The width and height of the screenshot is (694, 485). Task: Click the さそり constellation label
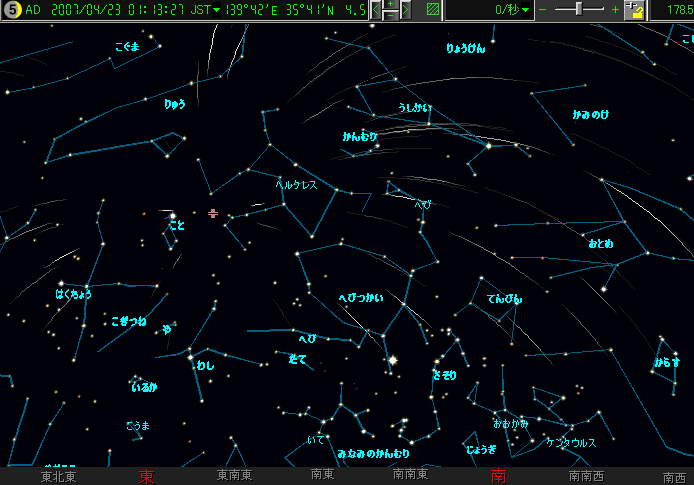coord(443,373)
